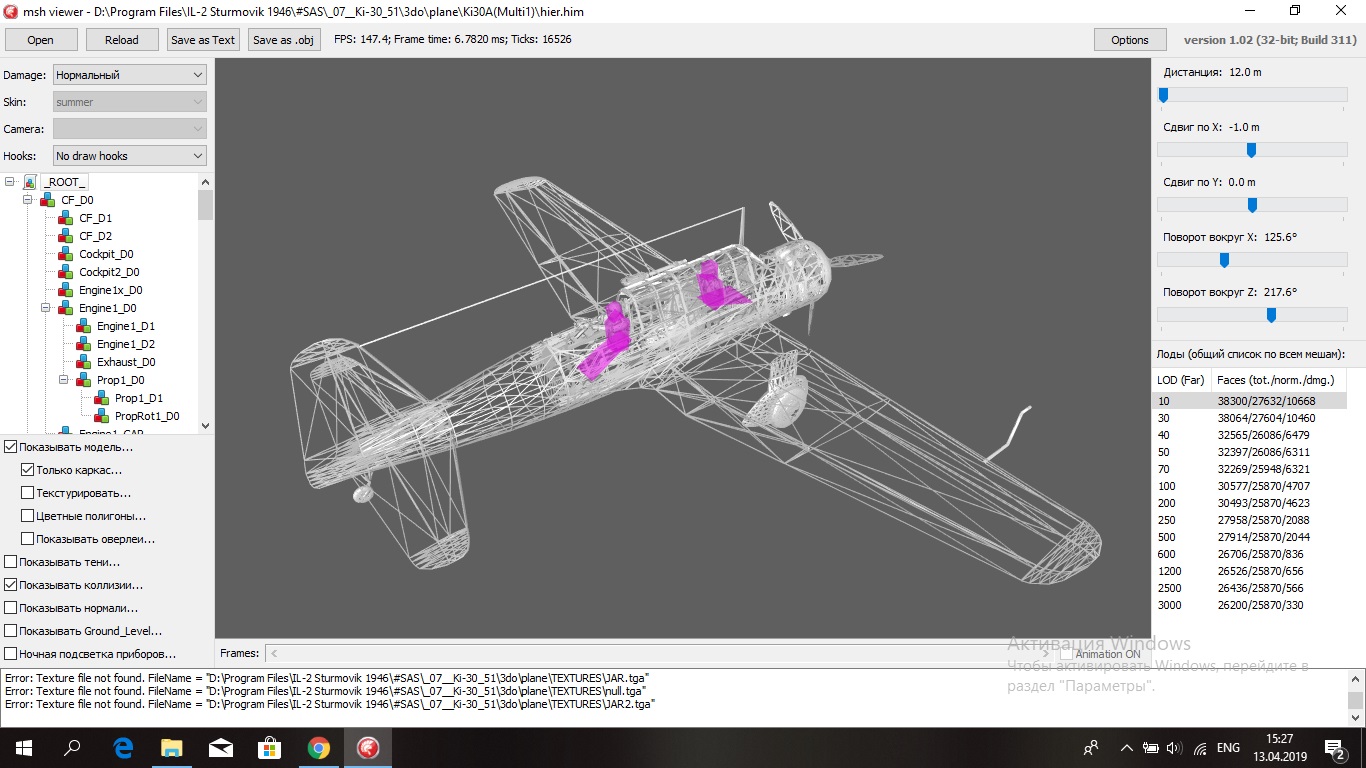Viewport: 1366px width, 768px height.
Task: Select the CF_D2 mesh icon
Action: tap(66, 236)
